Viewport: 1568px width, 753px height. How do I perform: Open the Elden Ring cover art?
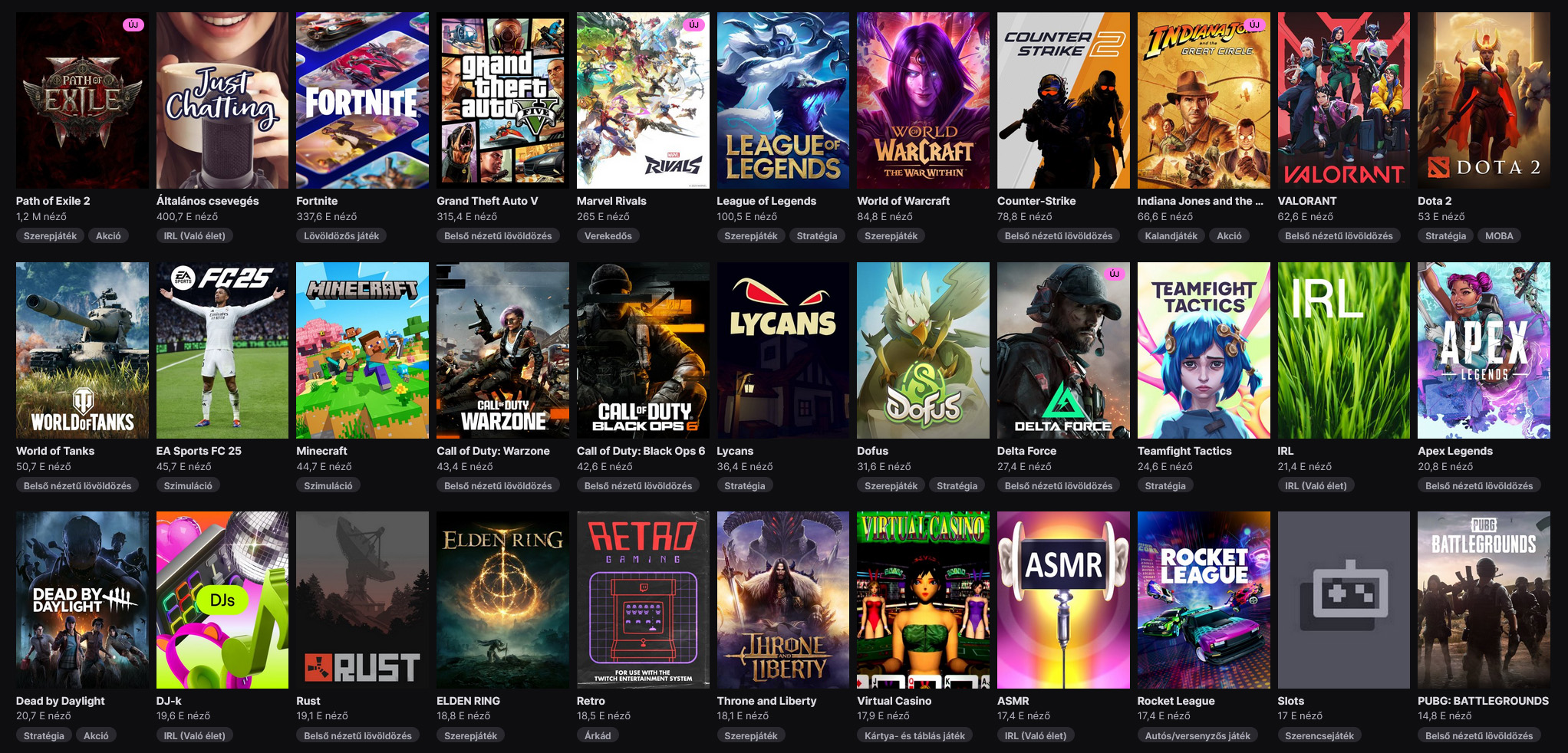click(503, 600)
